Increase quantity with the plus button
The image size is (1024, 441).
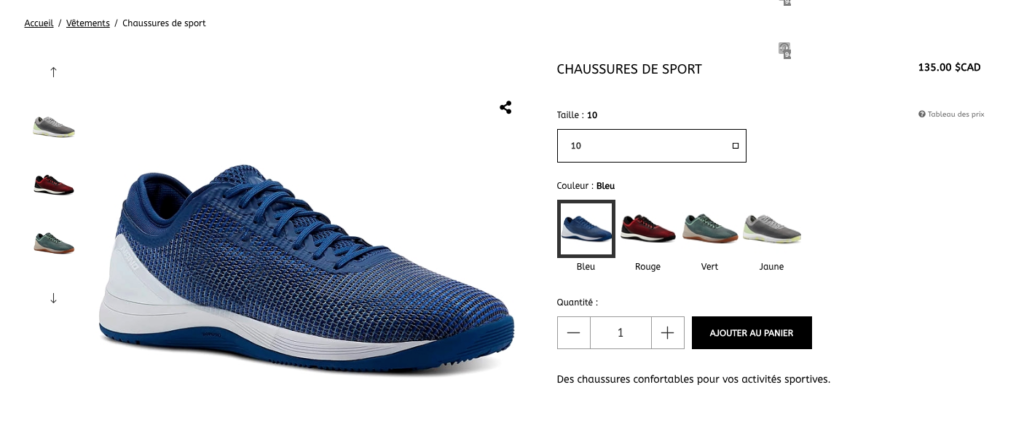[x=667, y=333]
